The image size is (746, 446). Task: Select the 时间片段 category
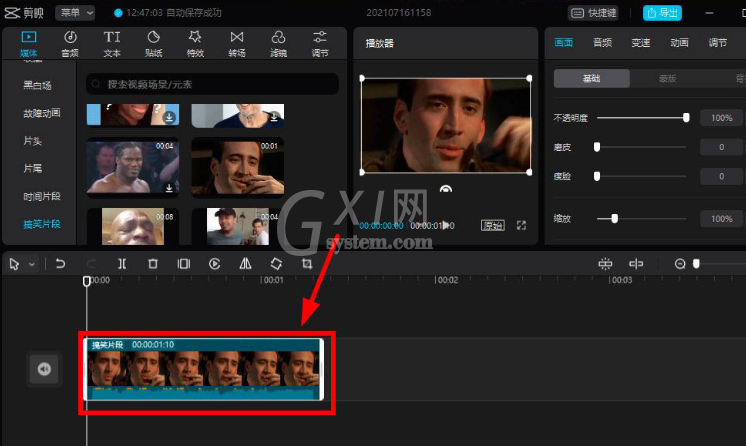tap(42, 196)
